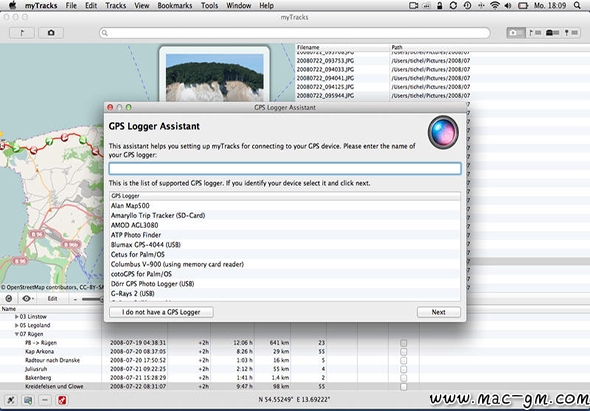
Task: Click the map zoom slider
Action: pyautogui.click(x=92, y=299)
